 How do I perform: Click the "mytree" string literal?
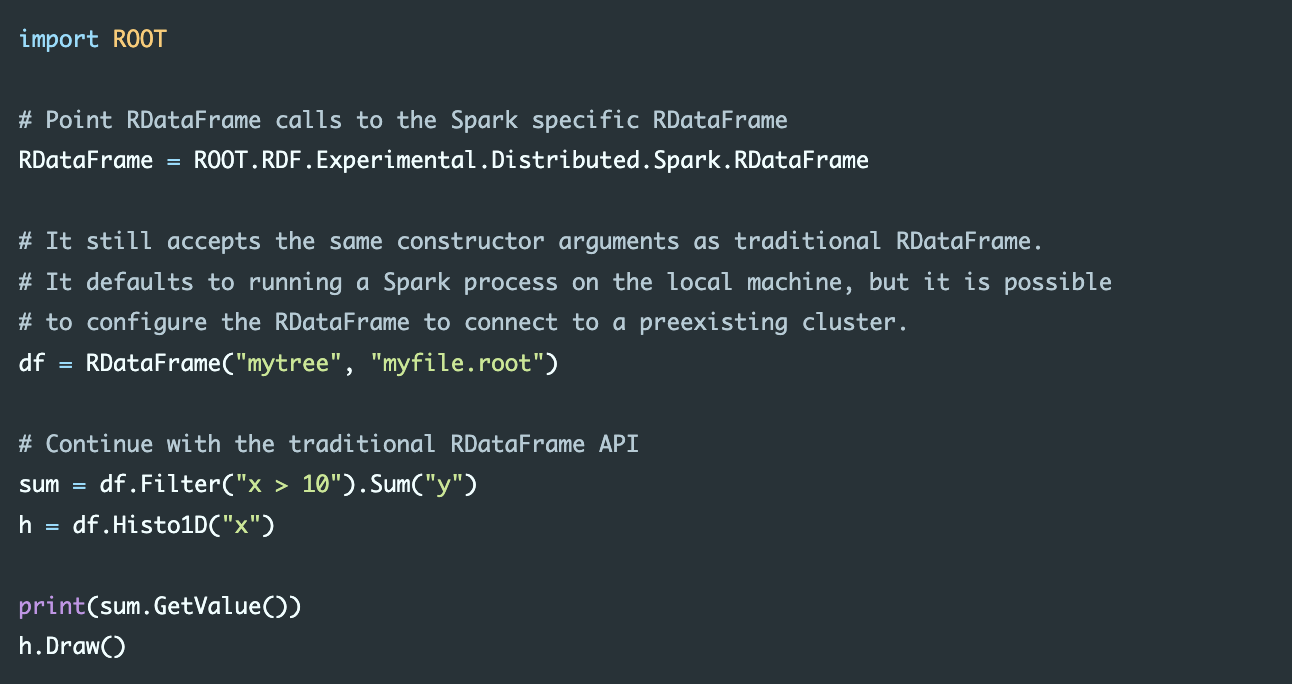[x=288, y=363]
